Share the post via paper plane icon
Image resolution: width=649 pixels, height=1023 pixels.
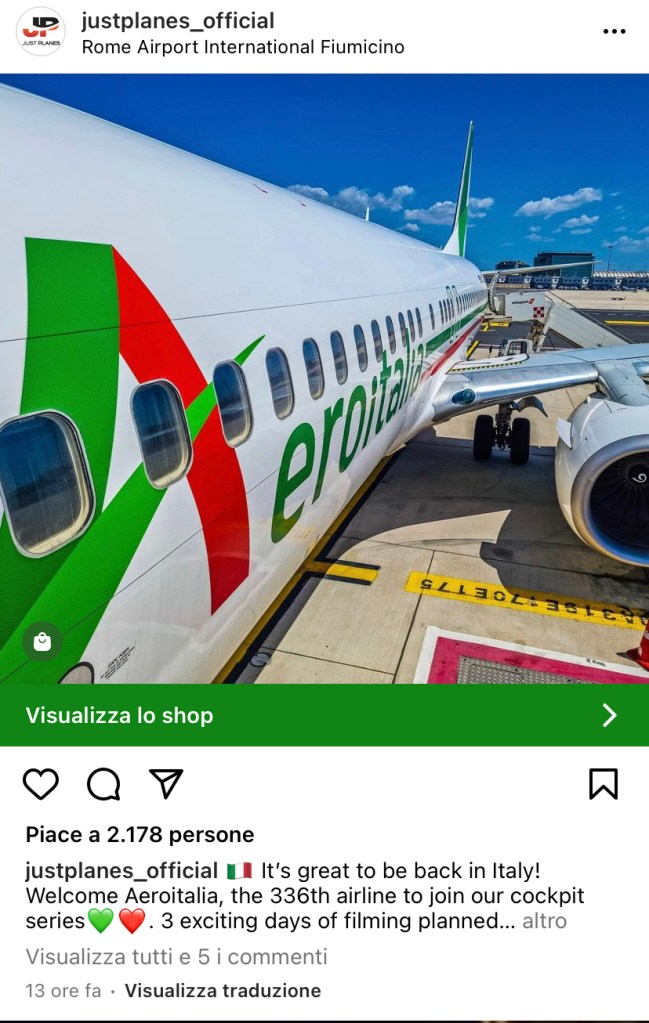pyautogui.click(x=166, y=783)
